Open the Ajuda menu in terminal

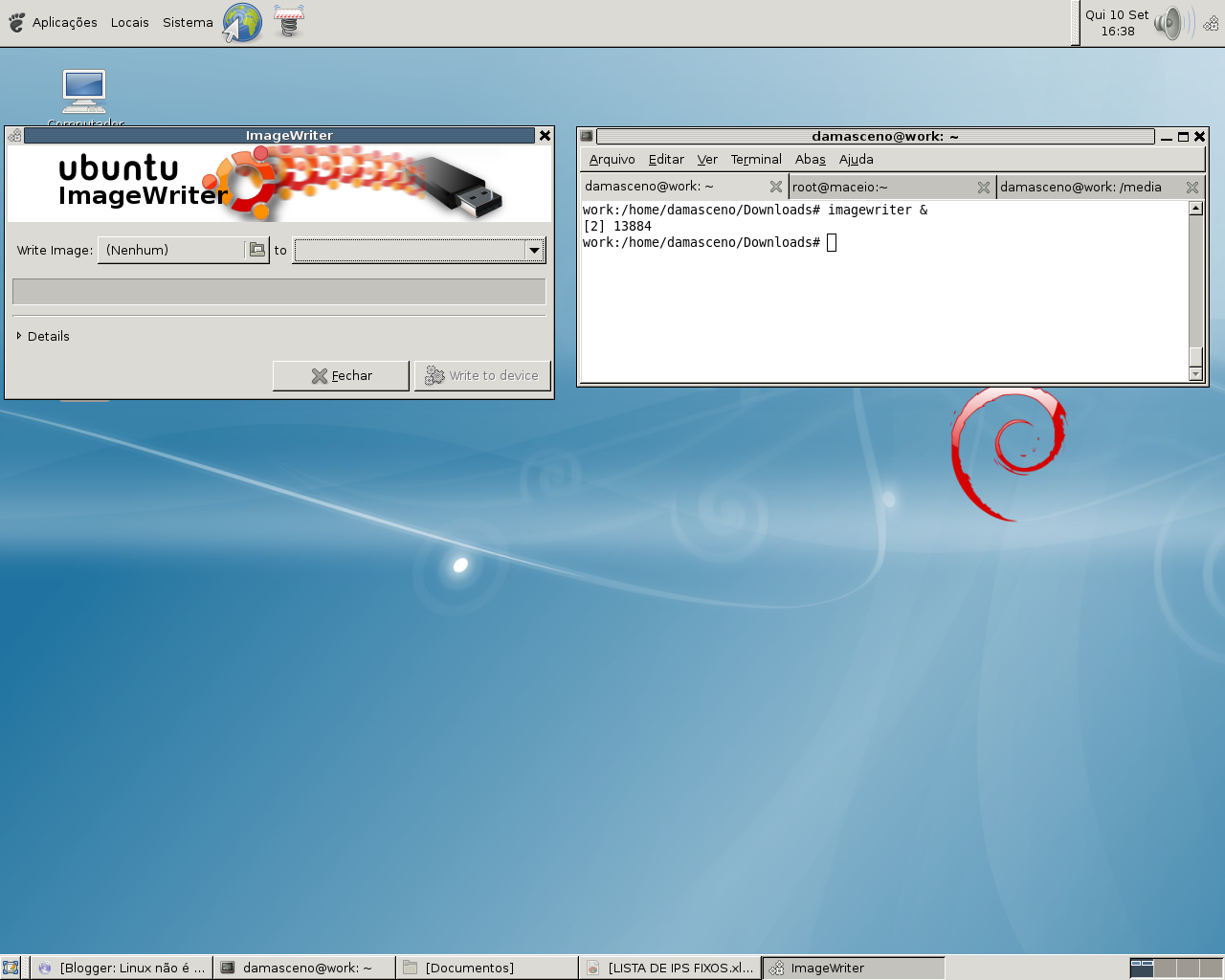857,159
